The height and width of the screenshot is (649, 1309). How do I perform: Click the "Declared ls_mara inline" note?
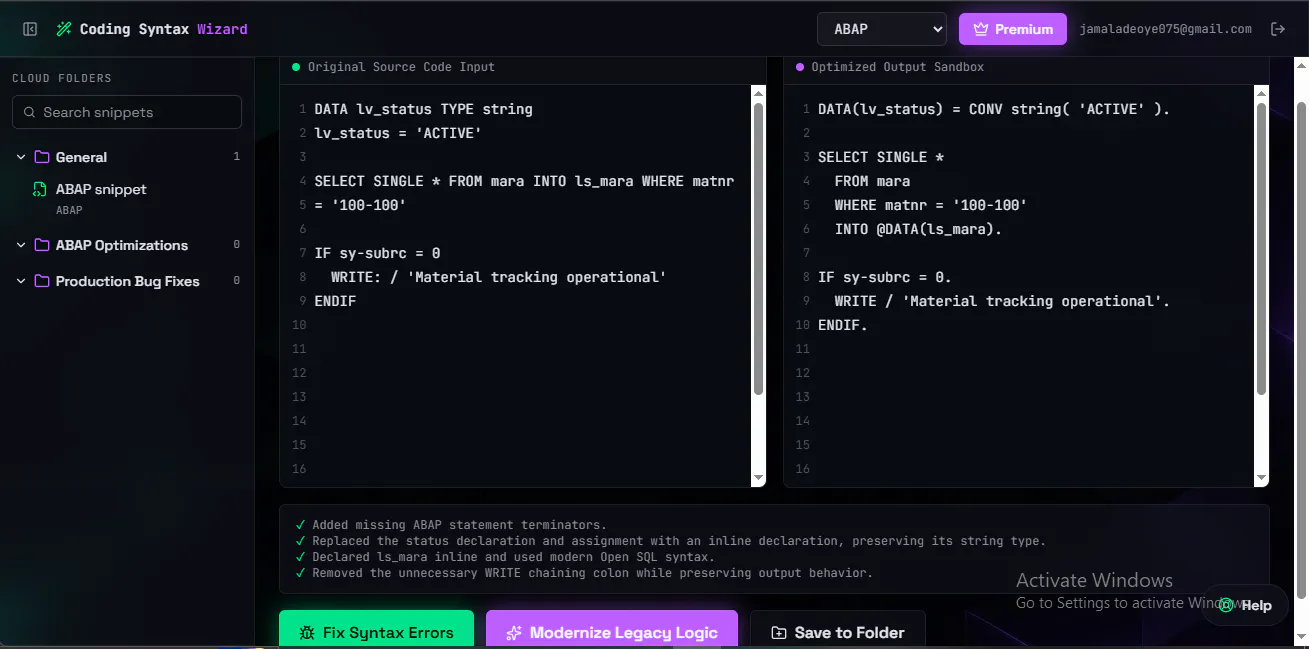(513, 557)
